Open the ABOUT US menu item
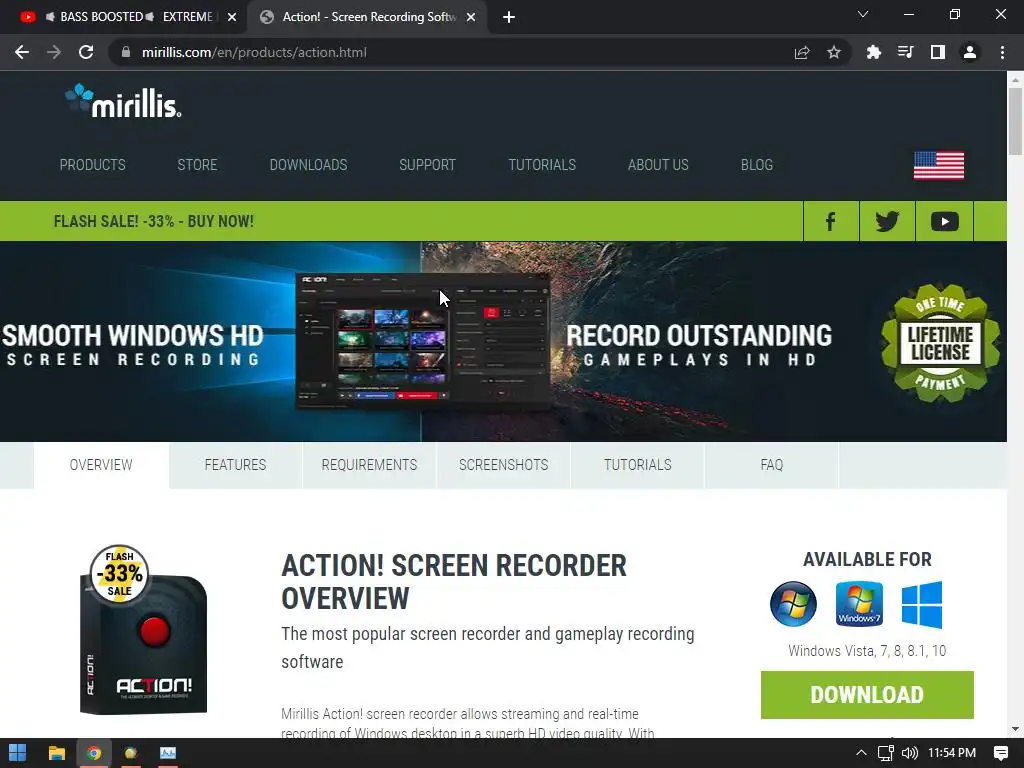 point(658,165)
